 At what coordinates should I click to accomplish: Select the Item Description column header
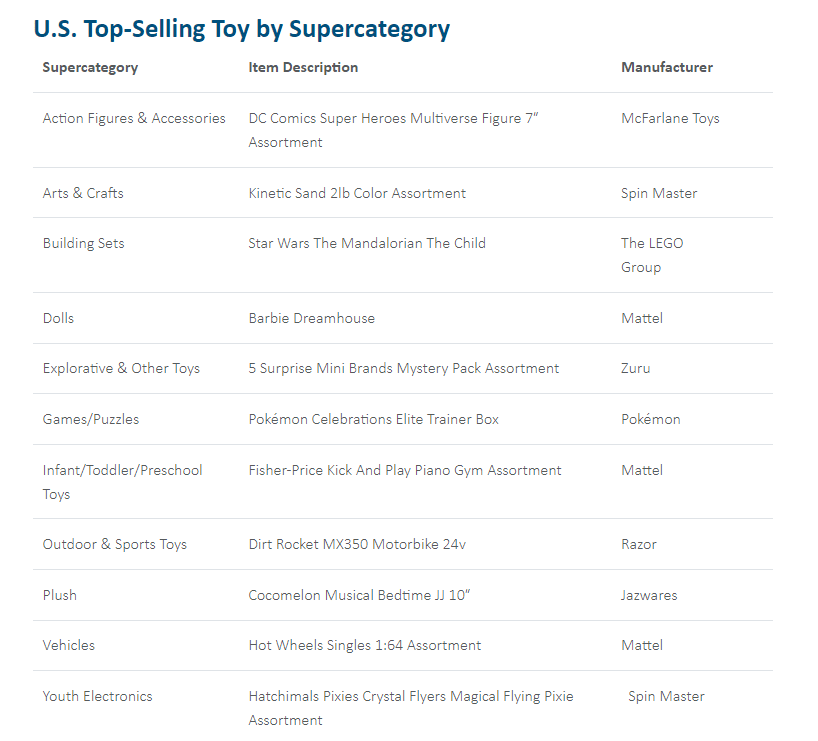click(x=303, y=67)
